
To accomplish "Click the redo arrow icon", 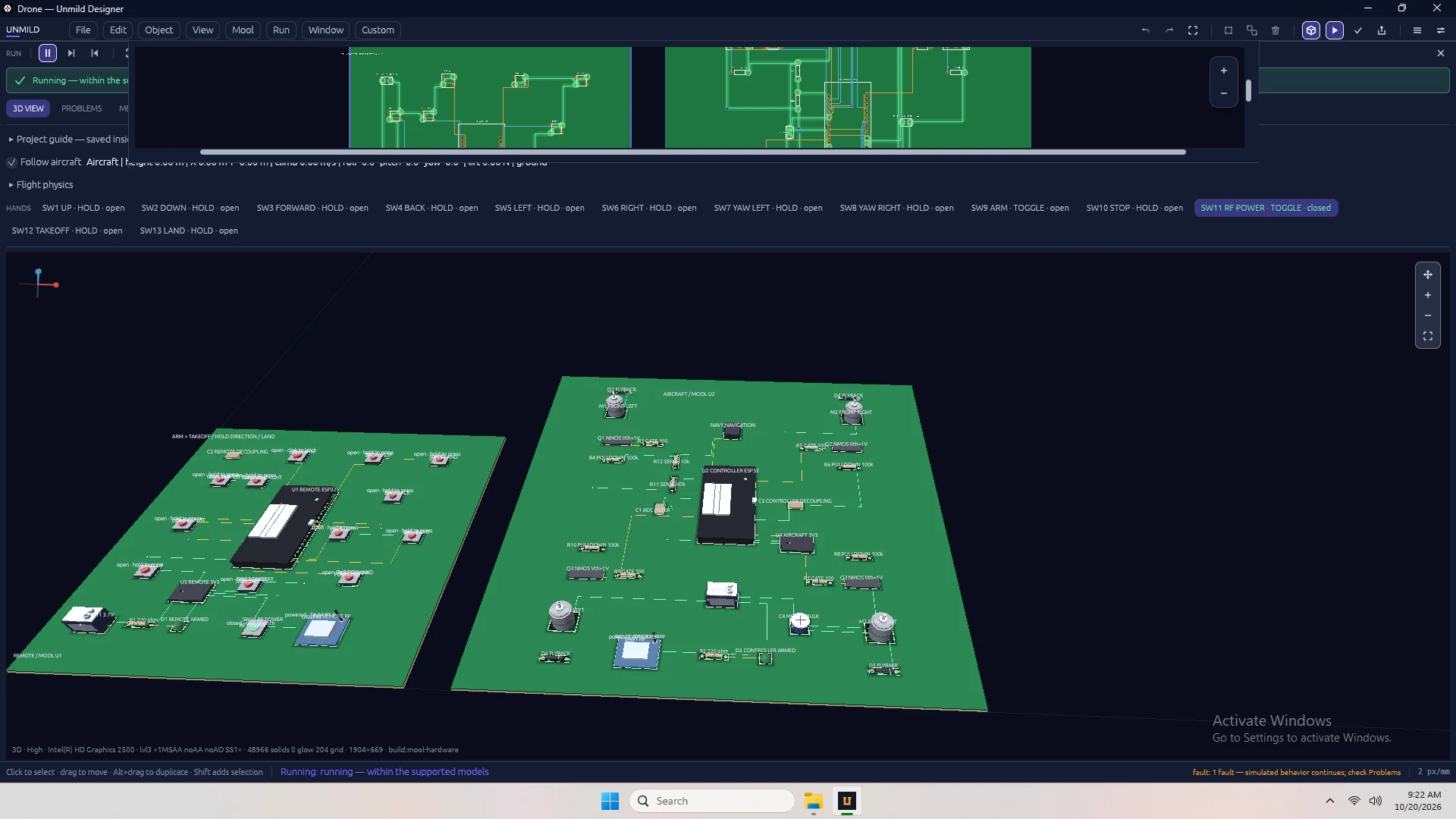I will [x=1169, y=30].
